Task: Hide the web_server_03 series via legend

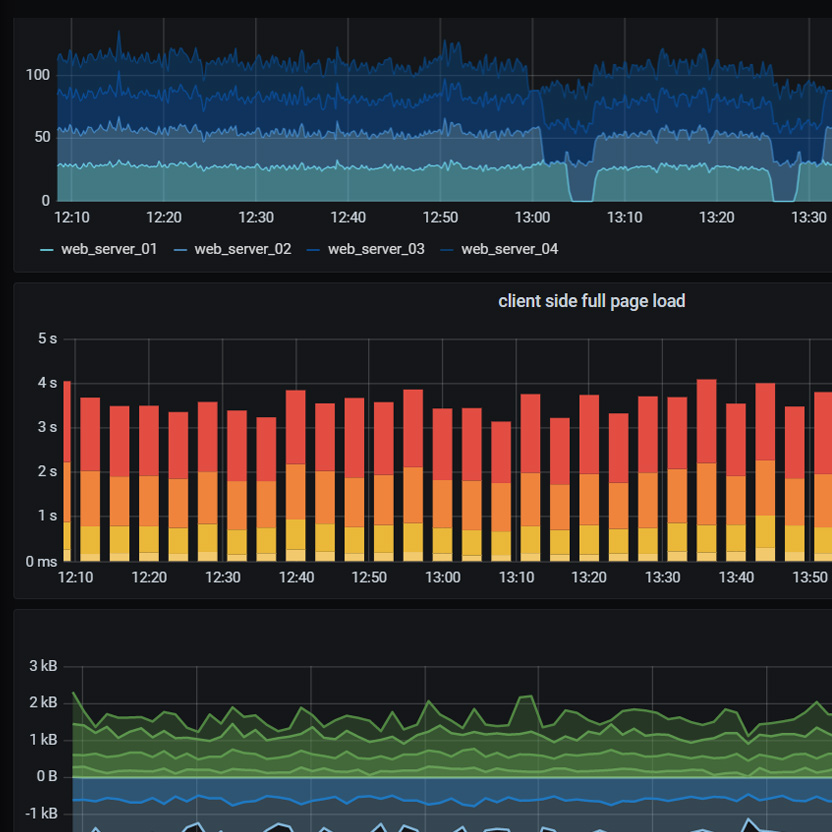Action: click(376, 249)
